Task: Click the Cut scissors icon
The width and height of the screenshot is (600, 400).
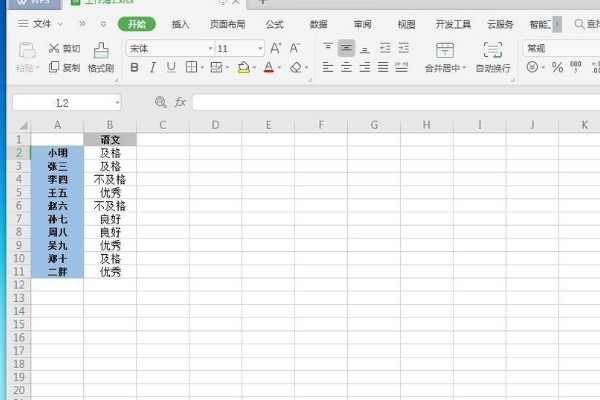Action: tap(54, 48)
